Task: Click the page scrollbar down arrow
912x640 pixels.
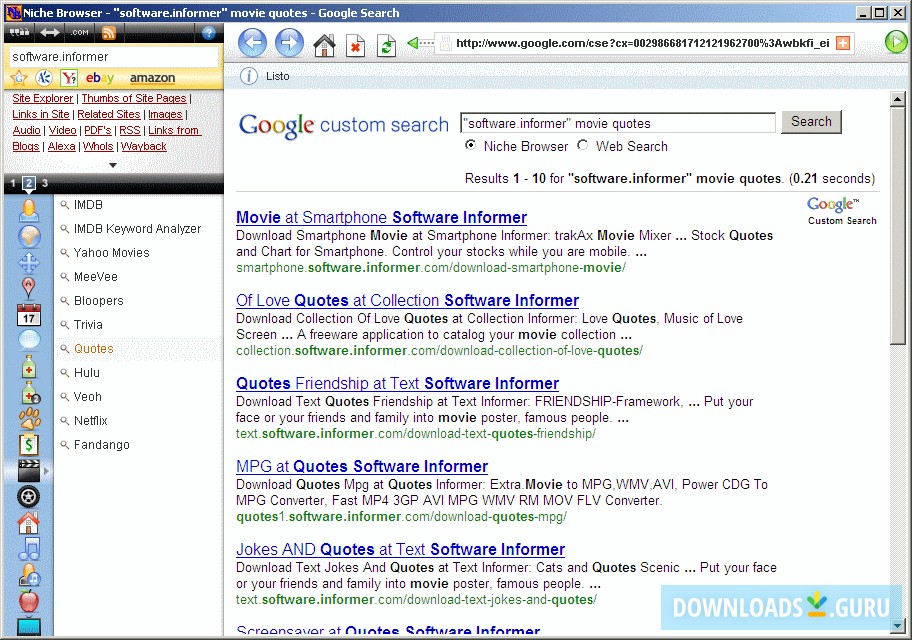Action: (897, 625)
